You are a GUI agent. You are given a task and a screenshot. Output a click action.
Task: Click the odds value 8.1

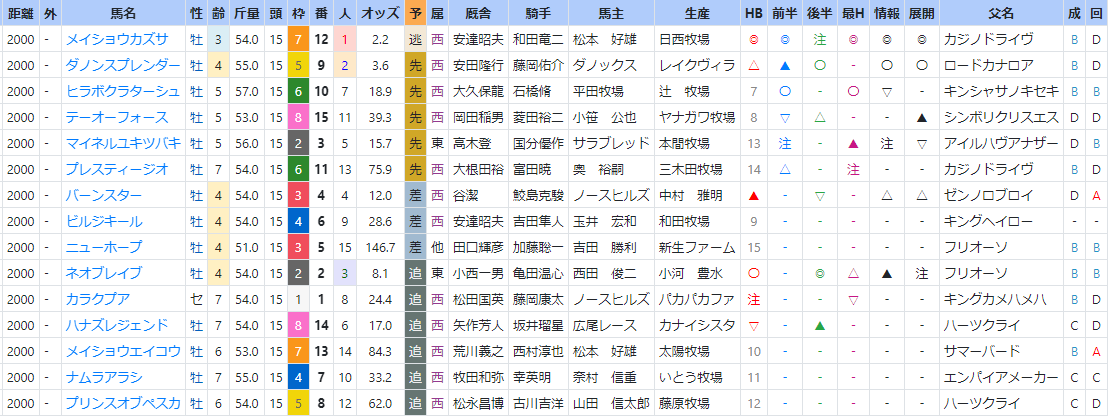[x=380, y=273]
